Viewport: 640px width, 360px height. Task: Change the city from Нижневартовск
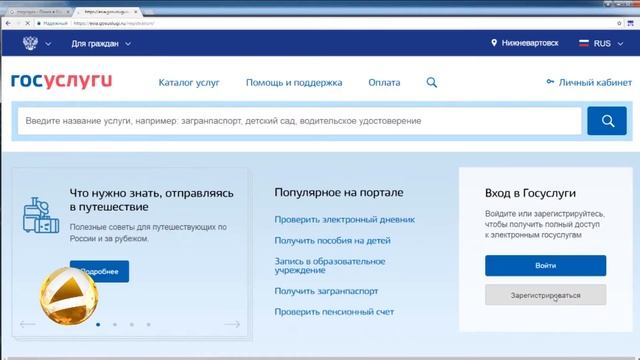530,43
